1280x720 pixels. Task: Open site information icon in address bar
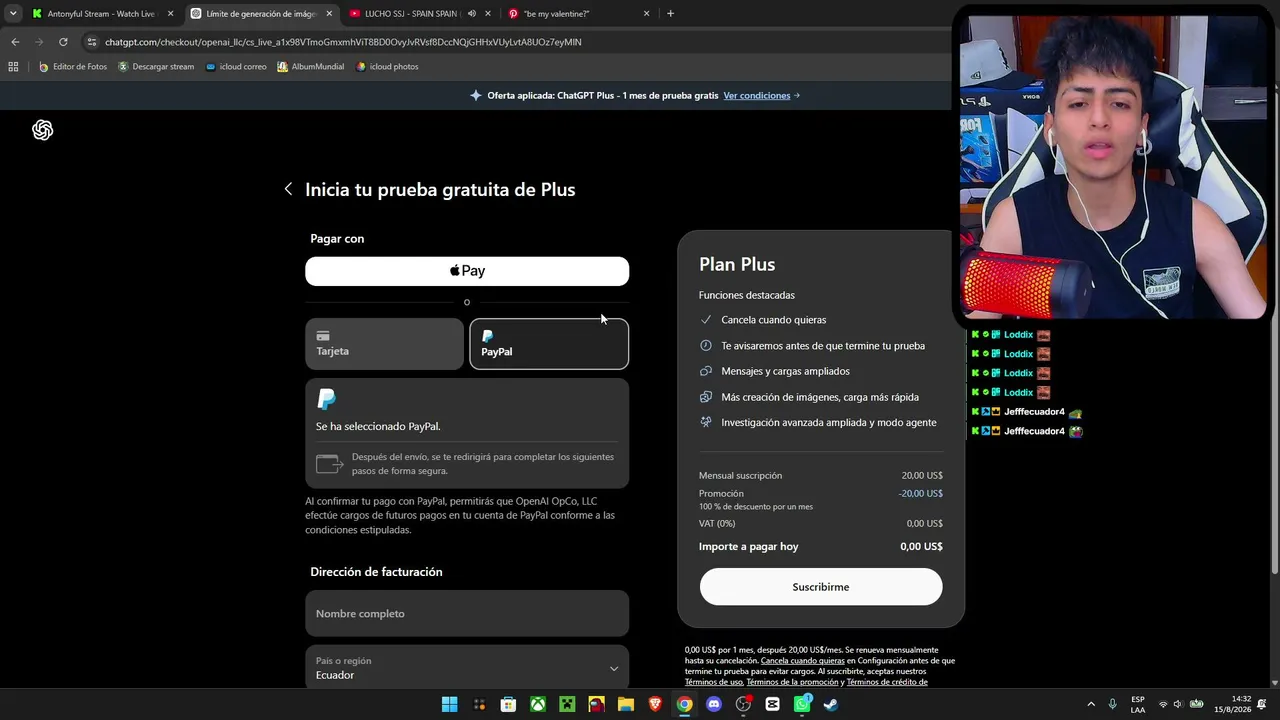pos(92,42)
